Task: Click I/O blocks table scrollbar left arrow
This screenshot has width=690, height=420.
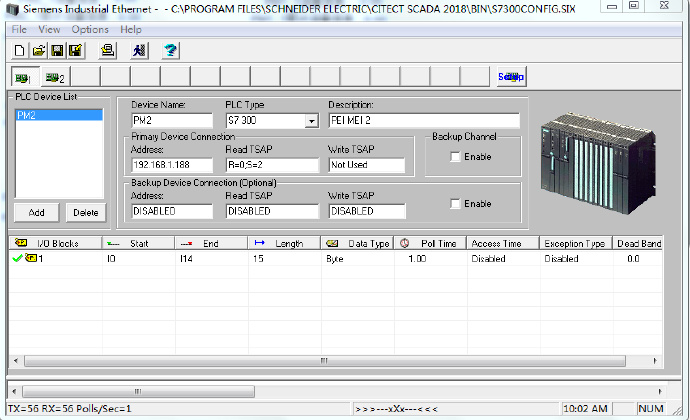Action: click(x=16, y=361)
